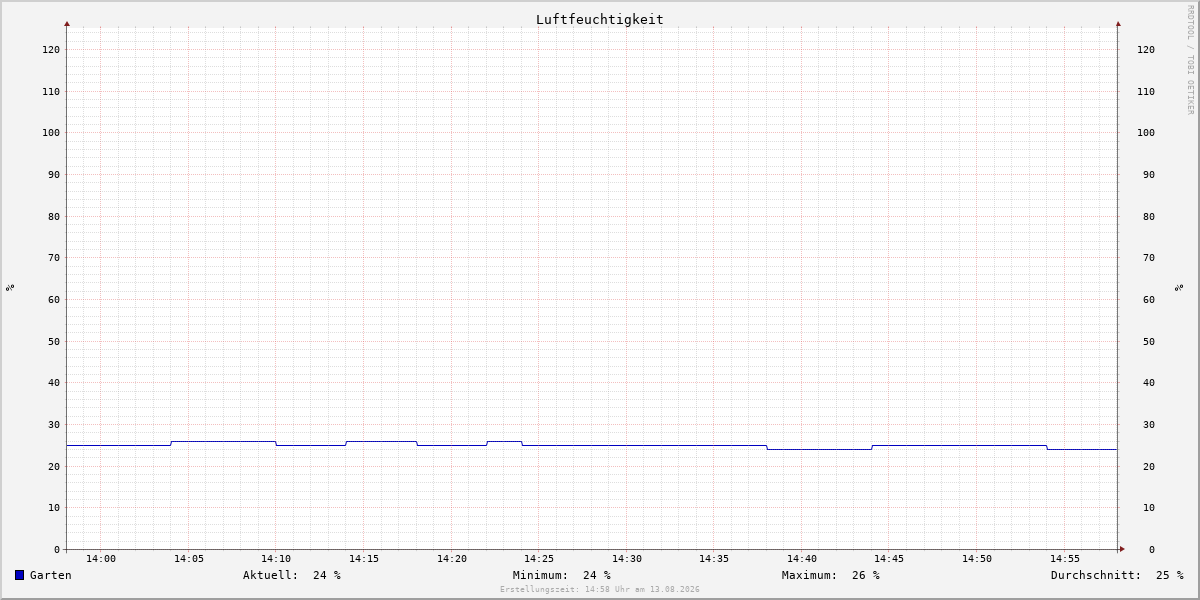Click the 14:00 time axis label
1200x600 pixels.
101,559
